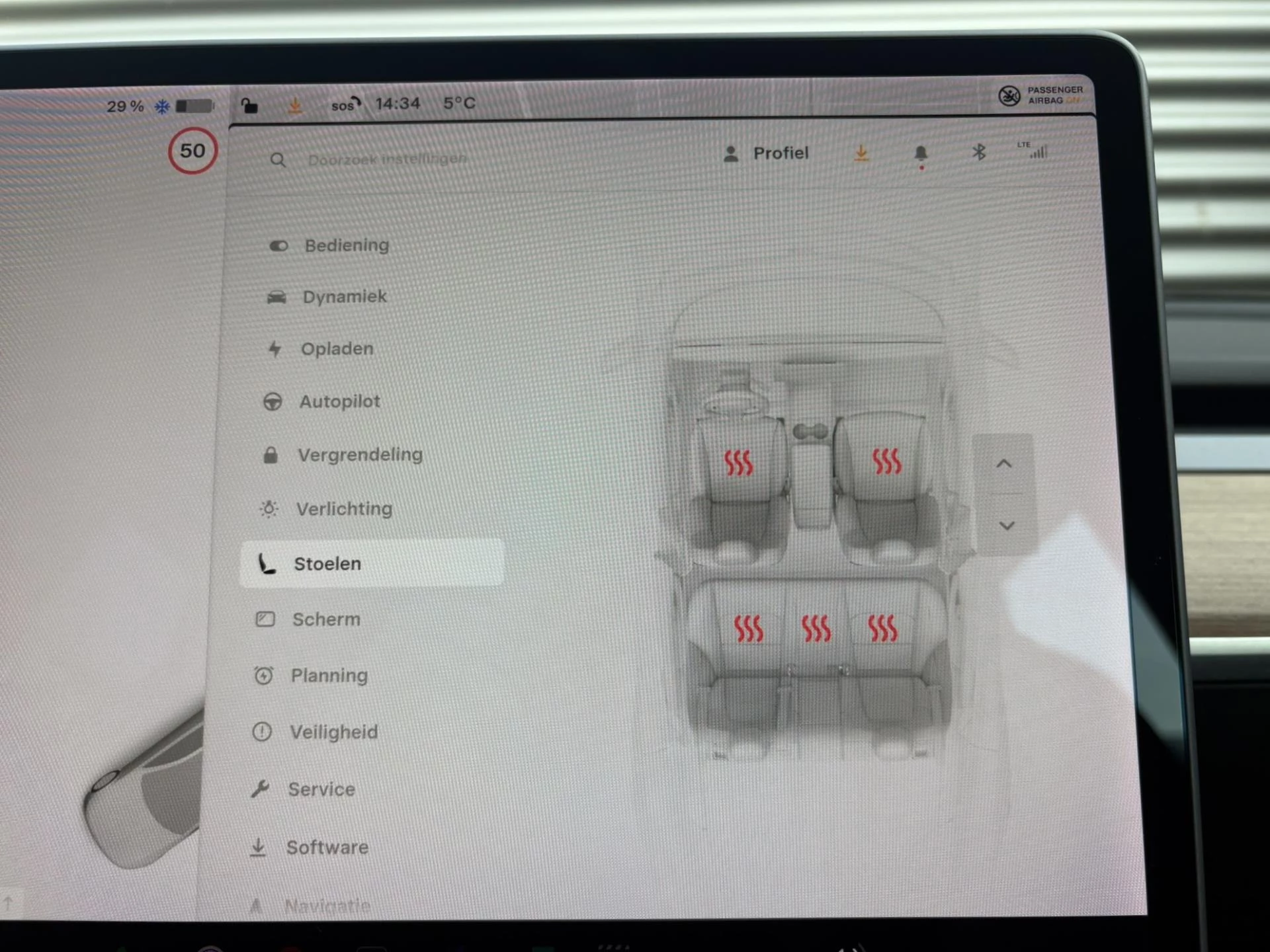Open the Dynamiek settings section
The image size is (1270, 952).
[344, 296]
